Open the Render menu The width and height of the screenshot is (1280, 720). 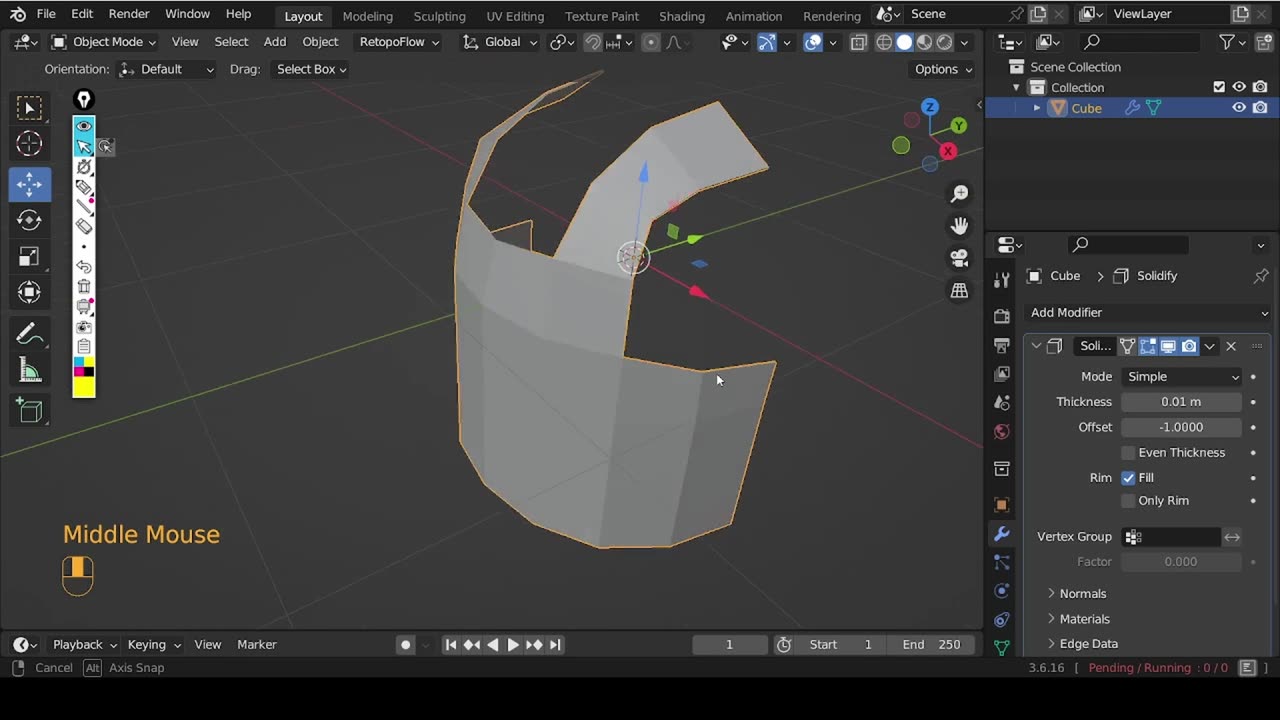(x=129, y=14)
